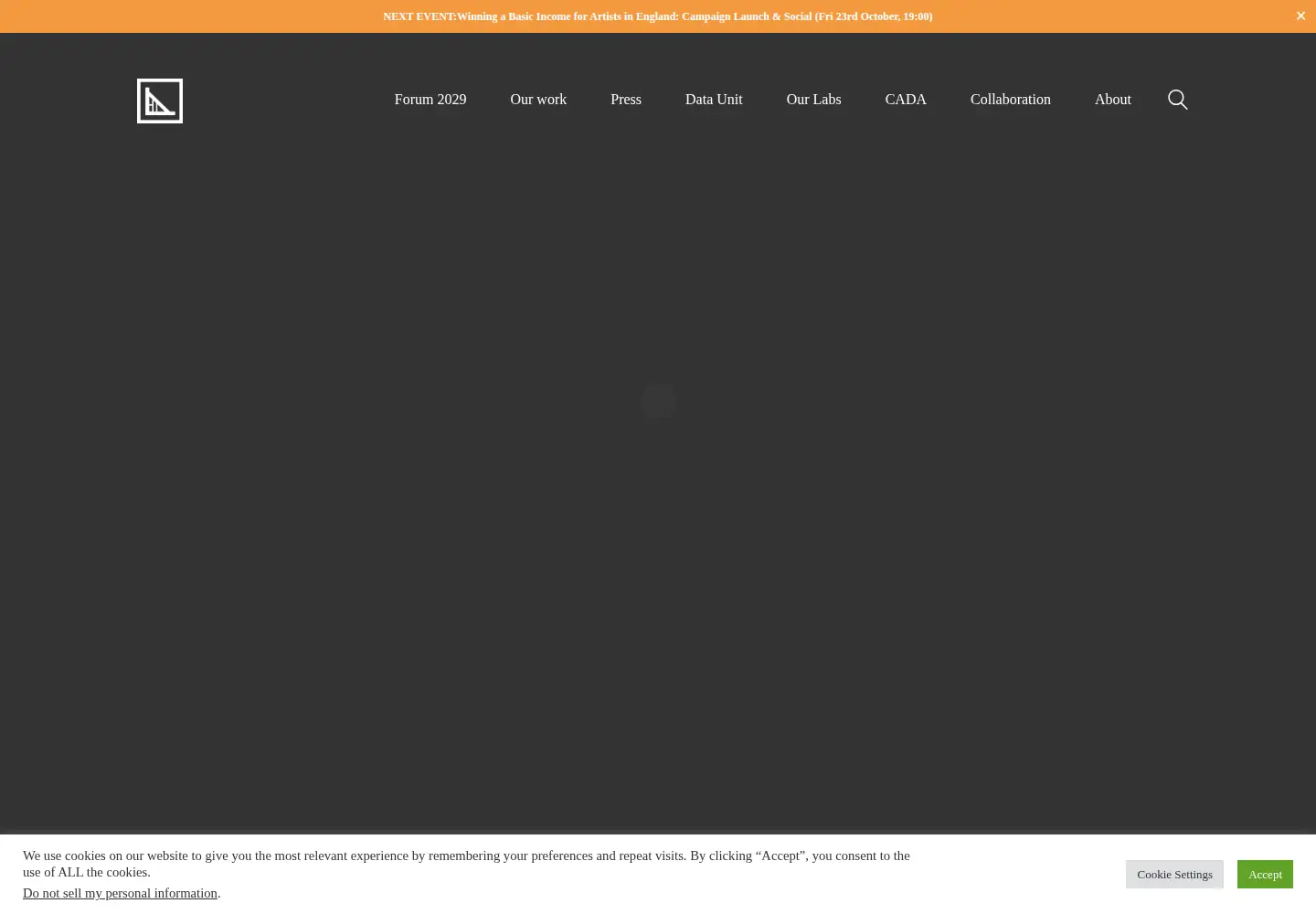Follow 'Do not sell my personal information' link
This screenshot has height=914, width=1316.
[121, 893]
